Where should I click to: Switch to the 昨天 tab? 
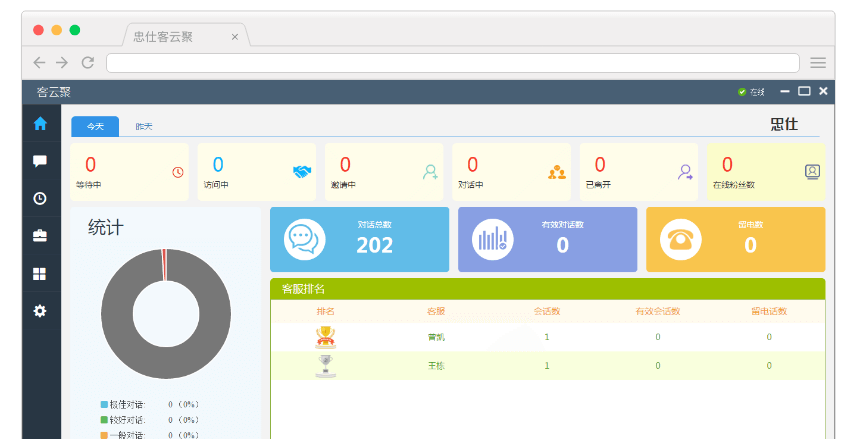144,127
